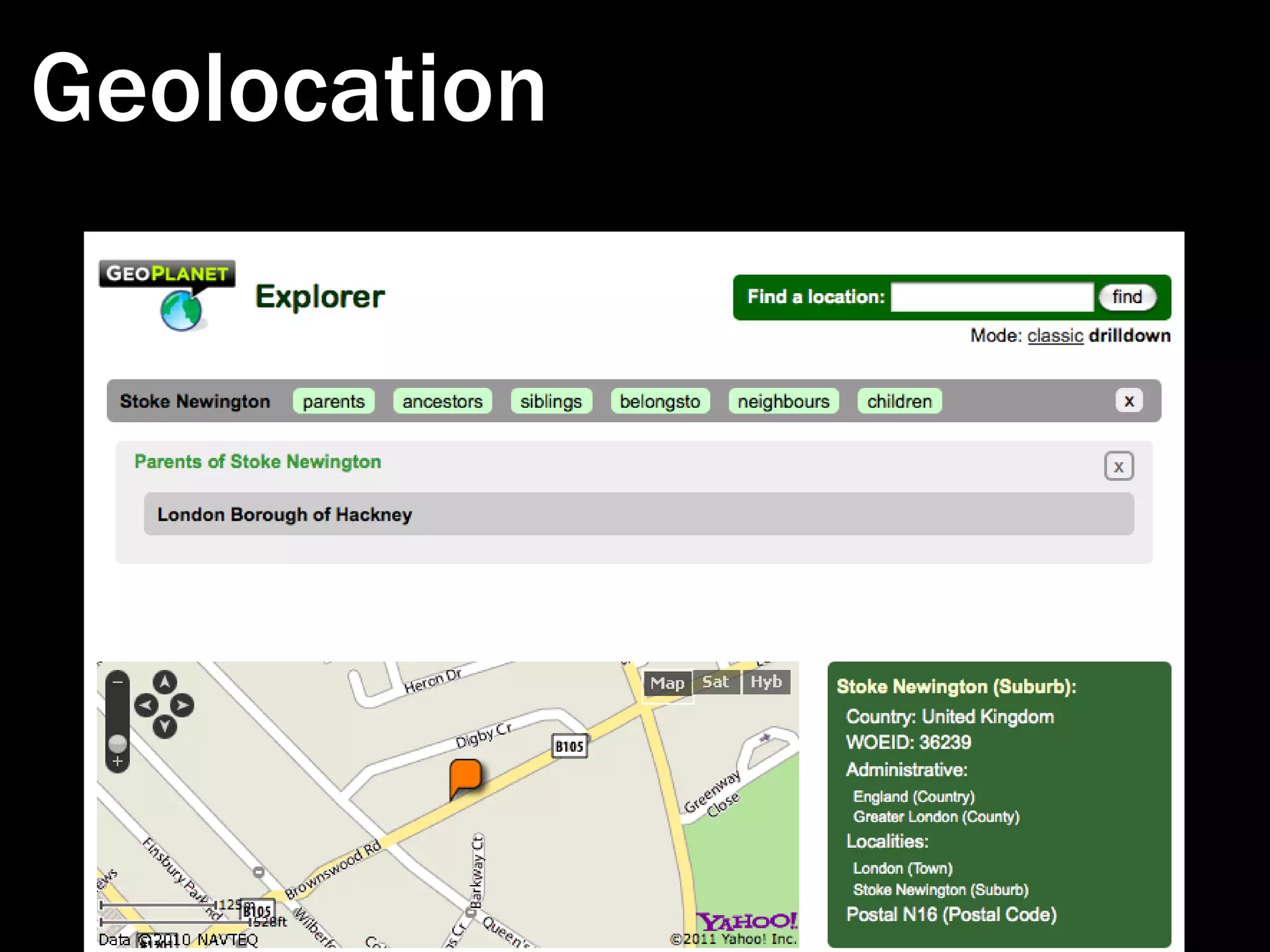Pan the map right with arrow
Viewport: 1270px width, 952px height.
click(x=182, y=705)
